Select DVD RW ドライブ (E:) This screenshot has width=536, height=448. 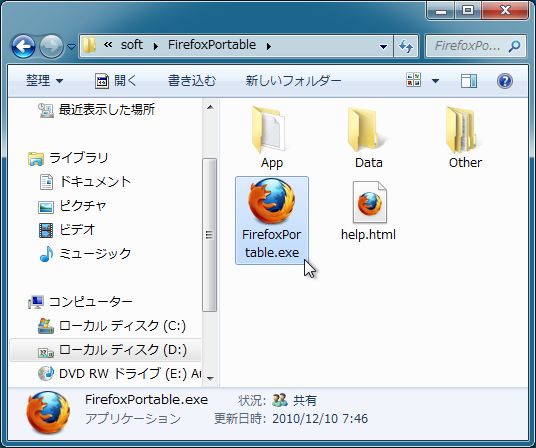(130, 374)
